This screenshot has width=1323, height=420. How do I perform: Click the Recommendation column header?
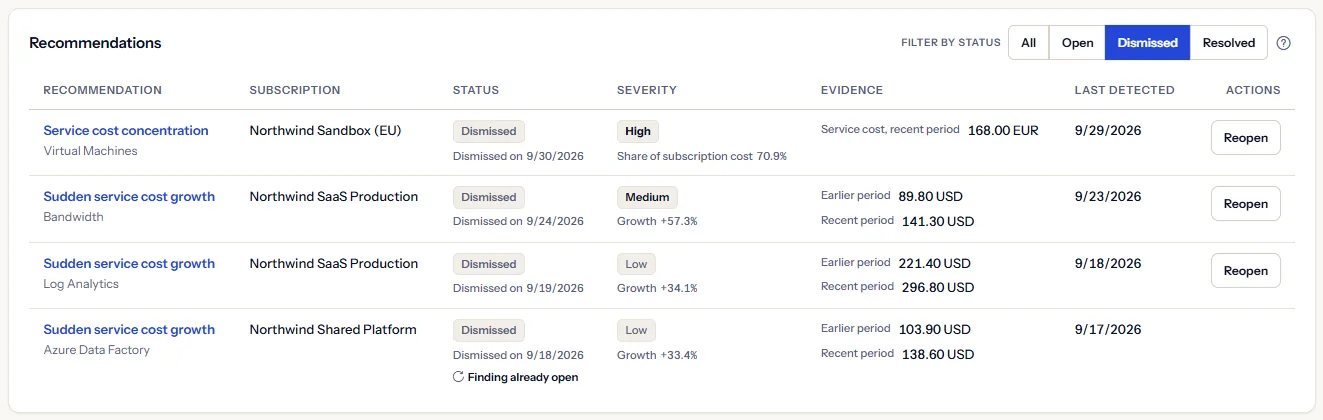(x=102, y=90)
